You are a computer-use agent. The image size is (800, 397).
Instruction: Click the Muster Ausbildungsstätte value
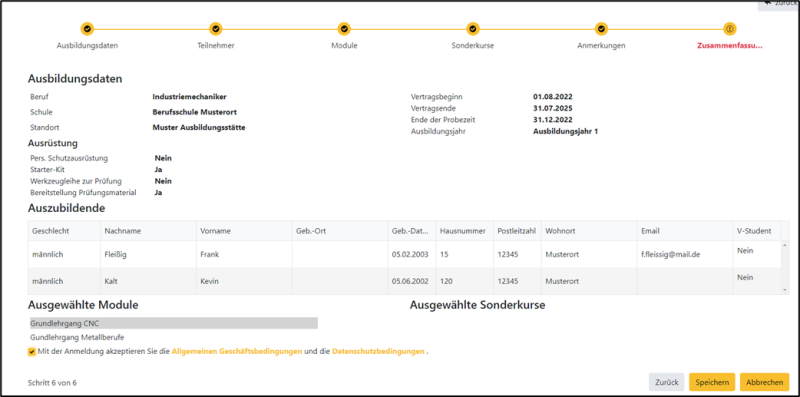point(198,128)
